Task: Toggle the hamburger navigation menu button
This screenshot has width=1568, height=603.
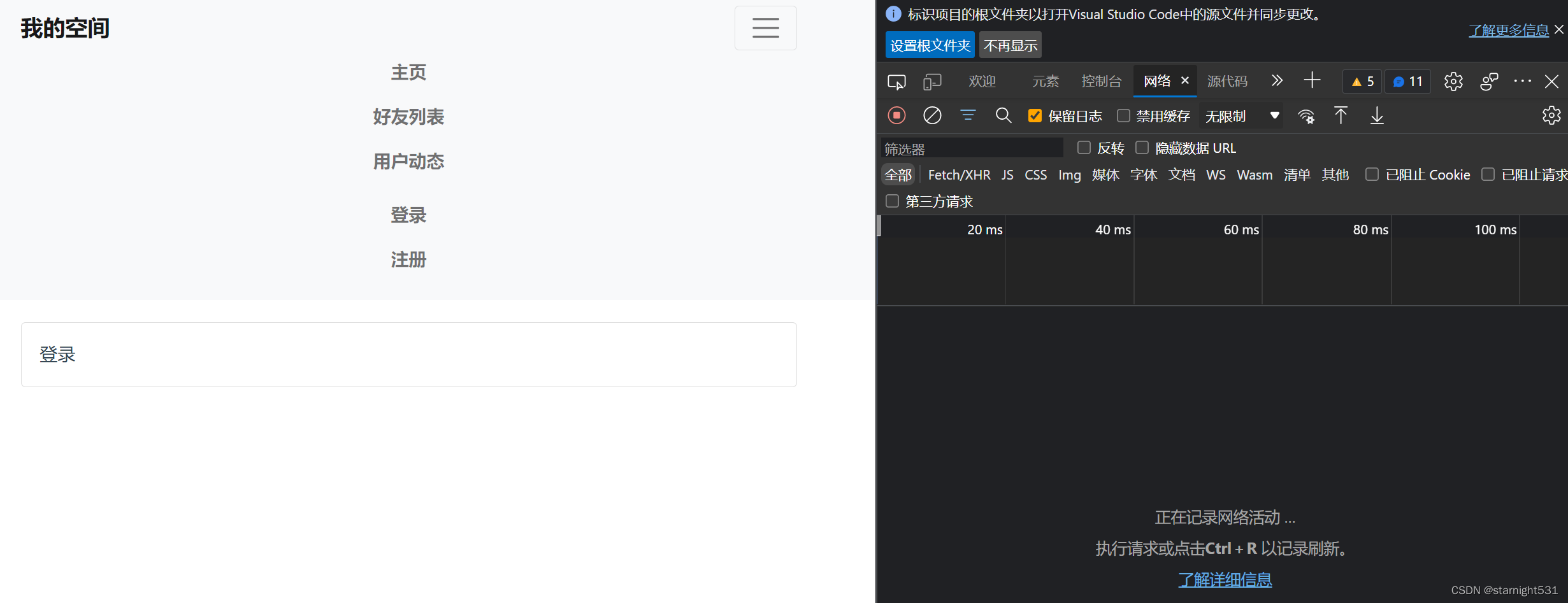Action: 765,28
